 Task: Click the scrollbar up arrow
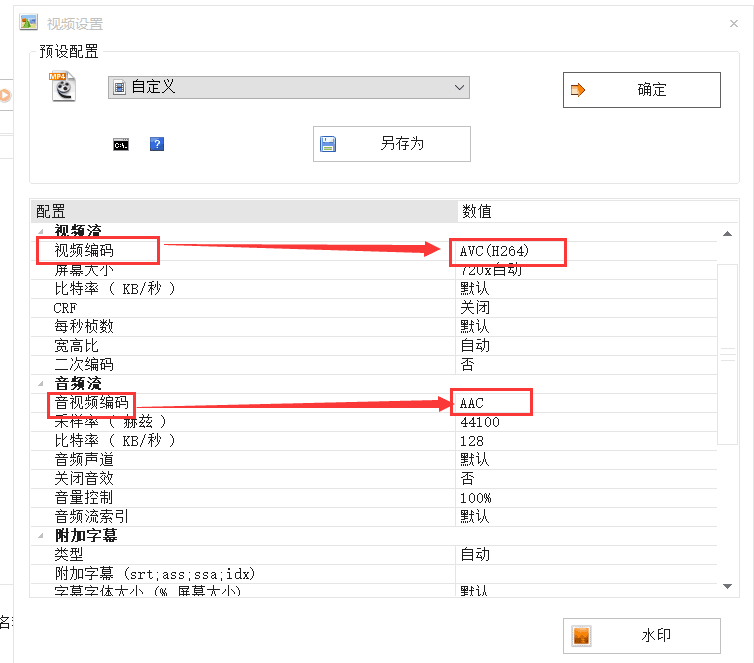point(727,233)
